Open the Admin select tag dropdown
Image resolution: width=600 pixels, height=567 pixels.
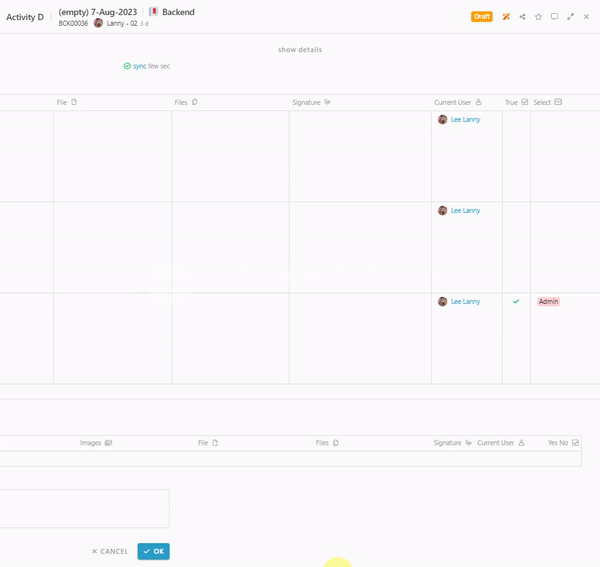(x=548, y=301)
